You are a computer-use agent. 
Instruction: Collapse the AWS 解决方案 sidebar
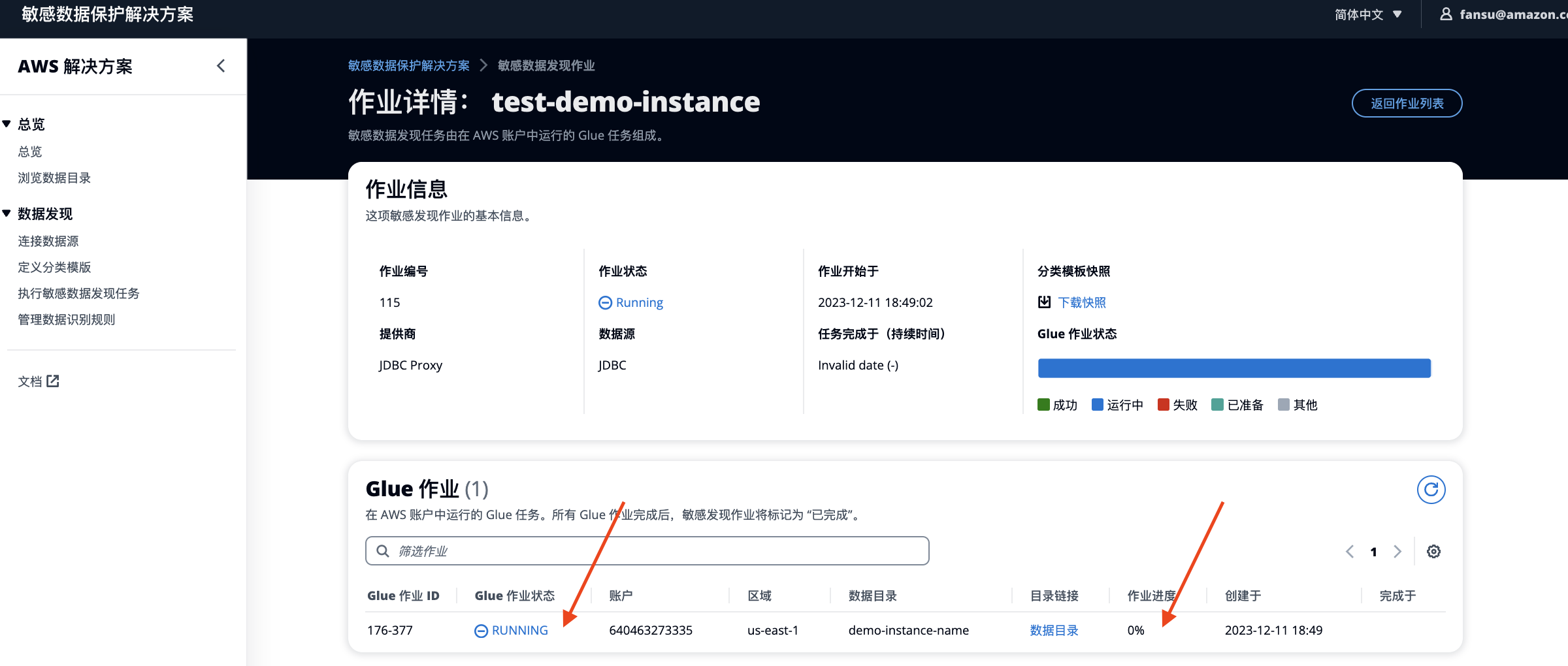(x=221, y=66)
